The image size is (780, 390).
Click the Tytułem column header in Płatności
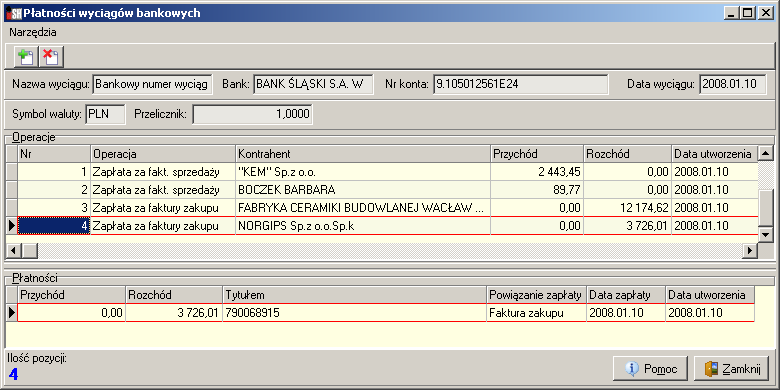coord(354,295)
